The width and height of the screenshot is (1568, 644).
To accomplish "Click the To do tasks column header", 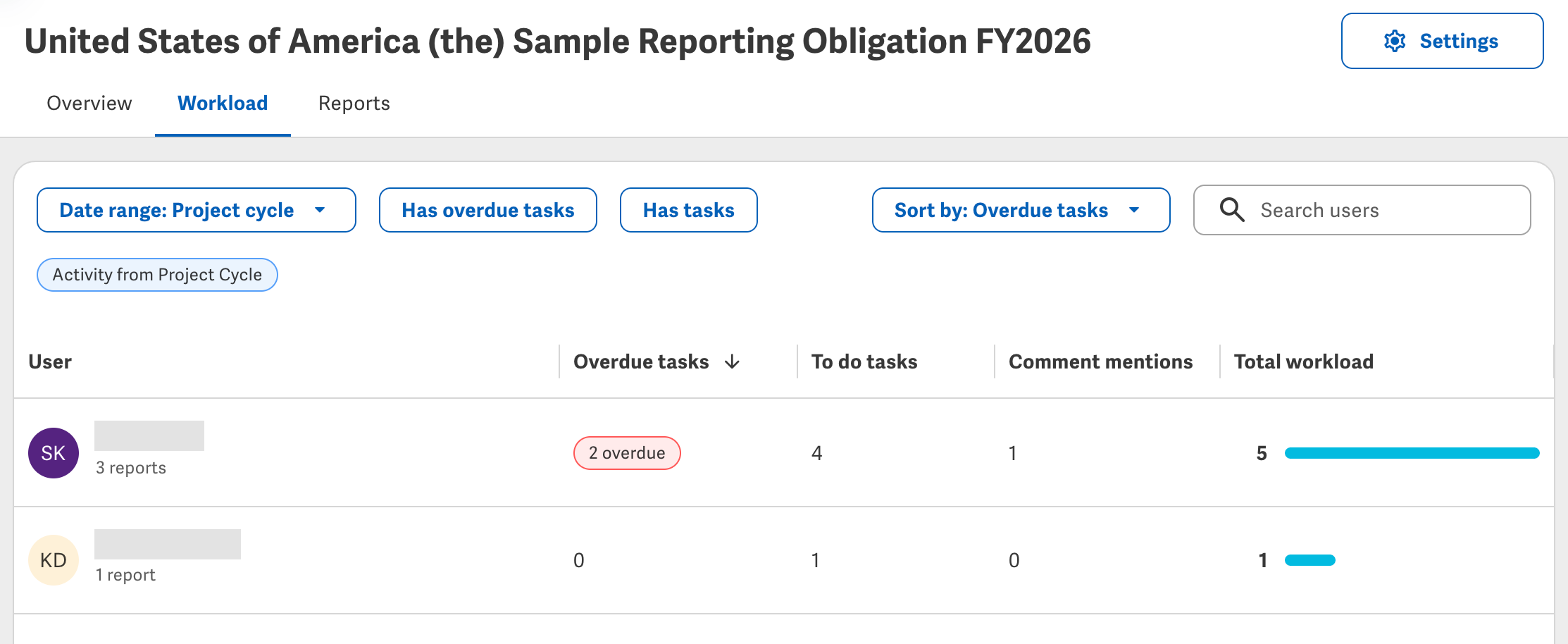I will (x=864, y=361).
